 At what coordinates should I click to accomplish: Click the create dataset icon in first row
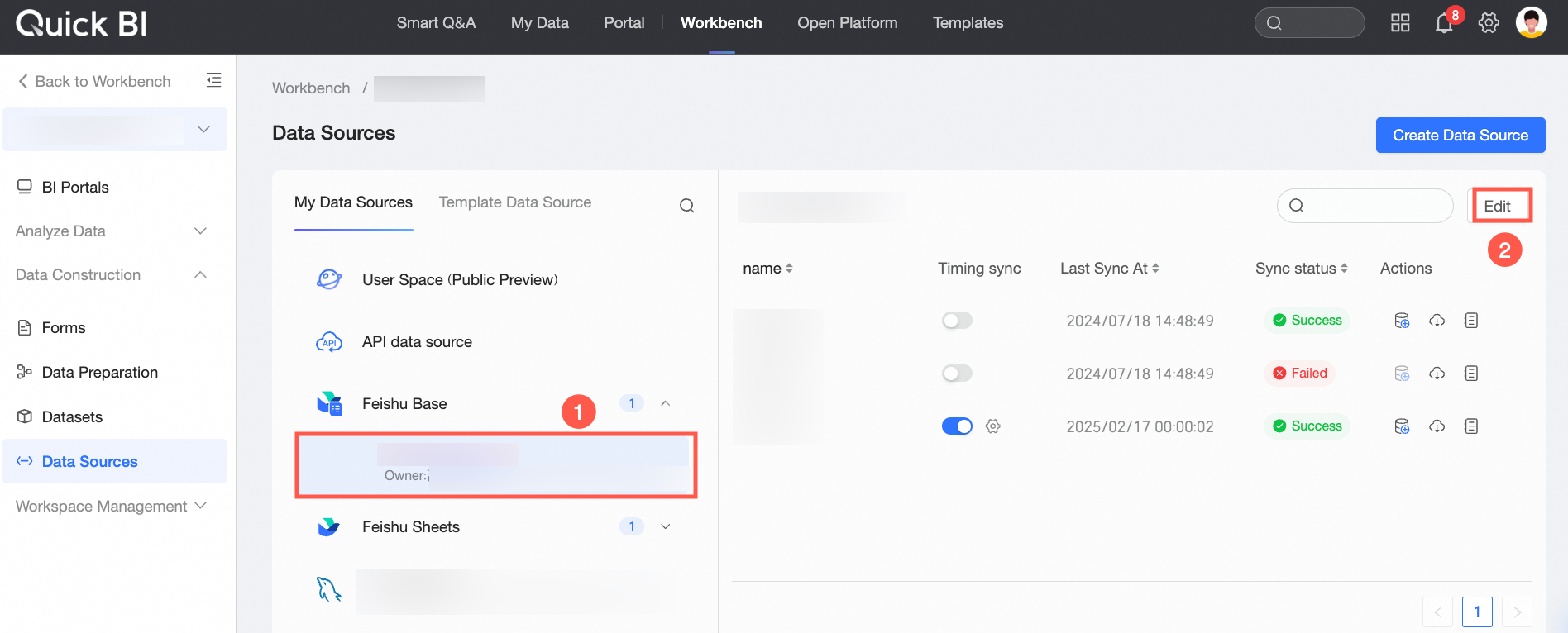click(1402, 321)
